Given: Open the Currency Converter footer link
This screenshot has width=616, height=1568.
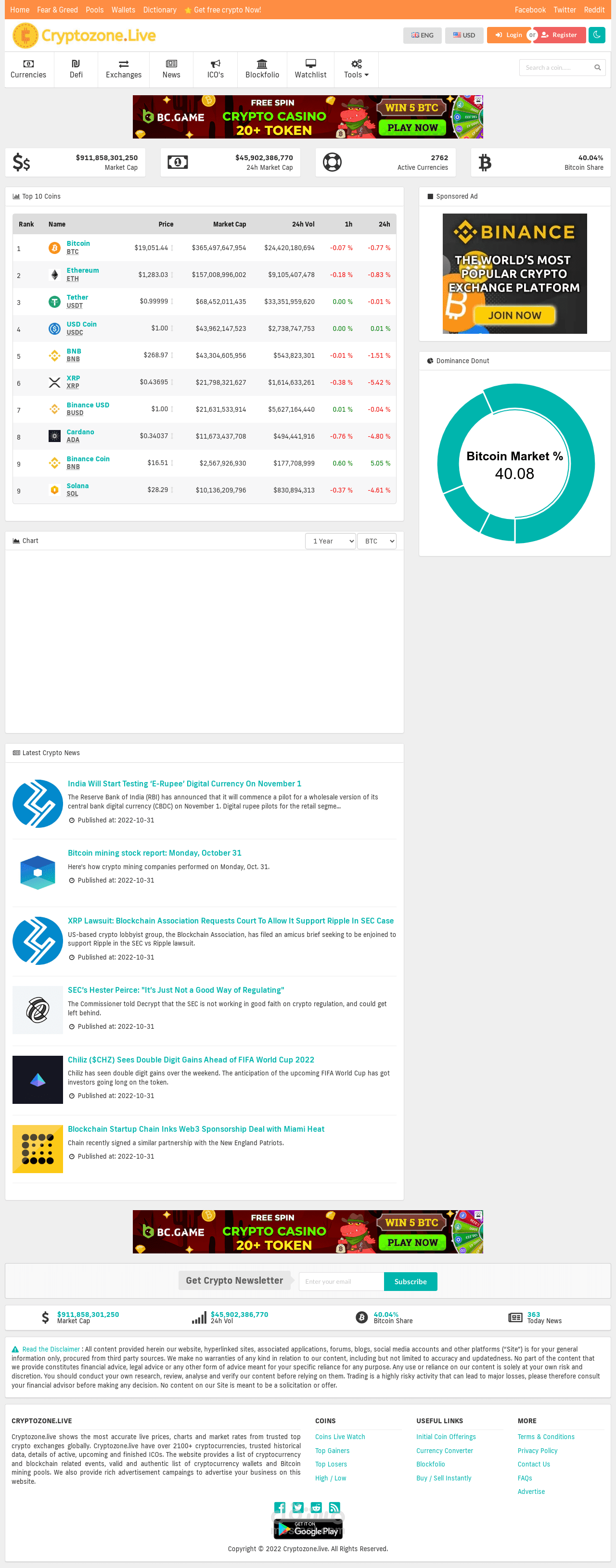Looking at the screenshot, I should point(445,1451).
